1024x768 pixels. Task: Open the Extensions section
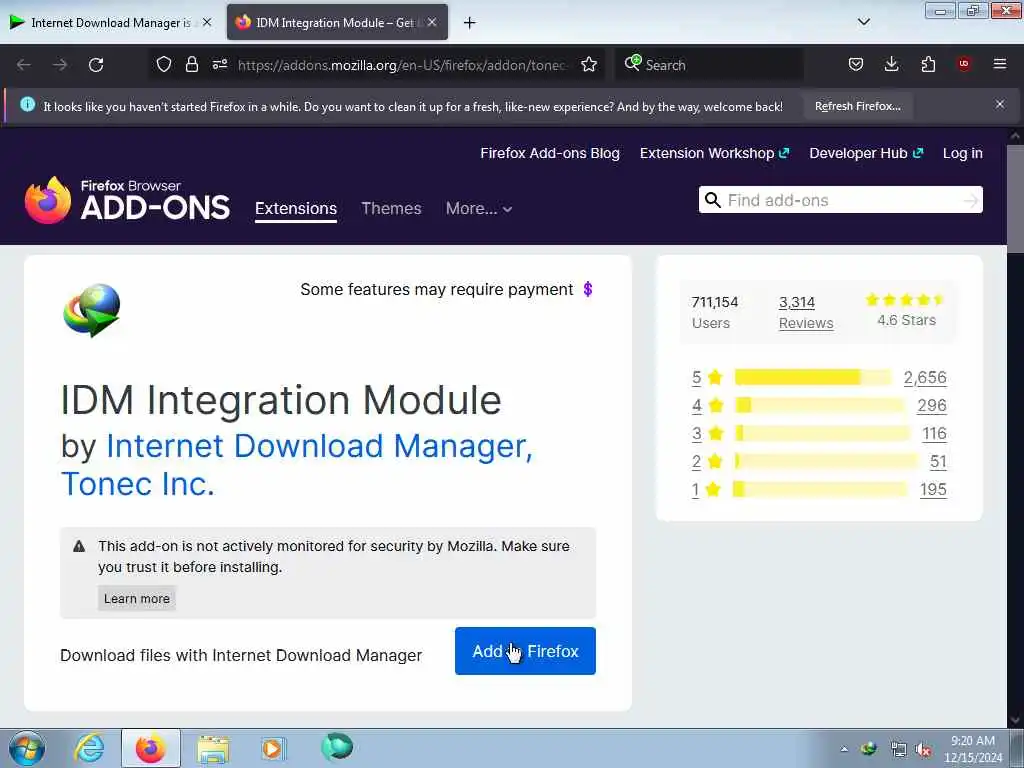click(x=296, y=208)
